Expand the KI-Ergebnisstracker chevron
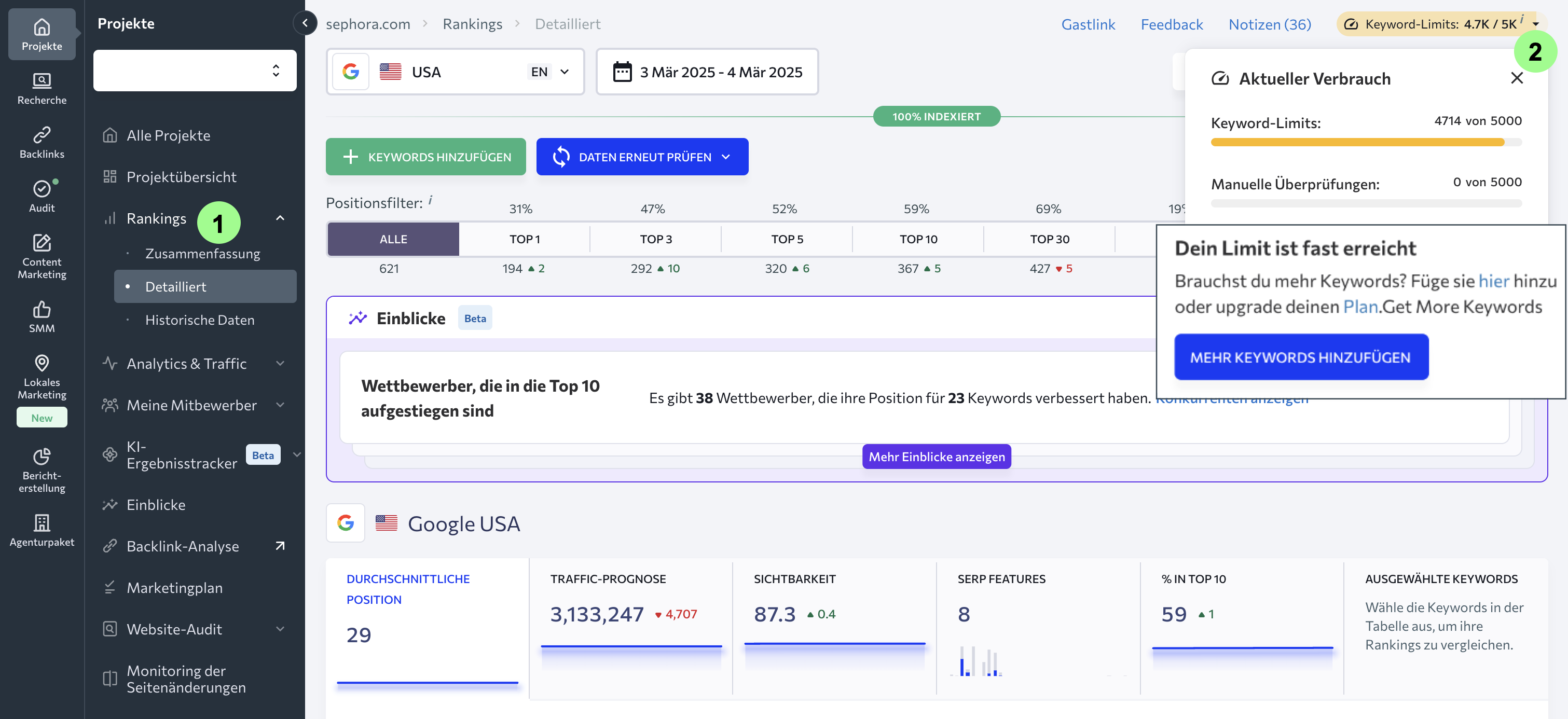1568x719 pixels. pyautogui.click(x=297, y=454)
